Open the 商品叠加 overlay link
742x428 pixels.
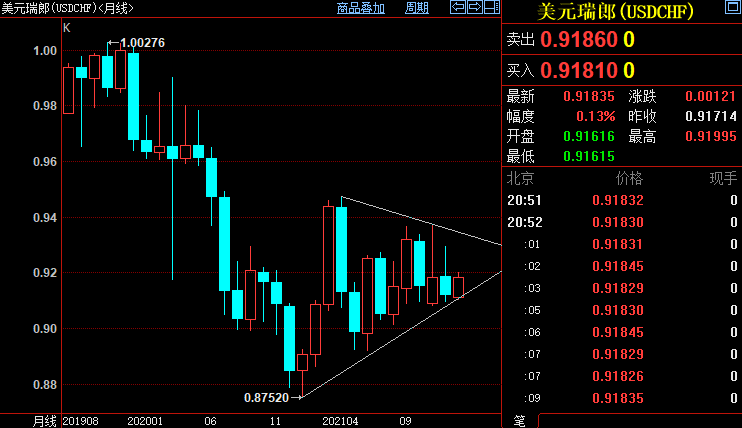(x=361, y=9)
